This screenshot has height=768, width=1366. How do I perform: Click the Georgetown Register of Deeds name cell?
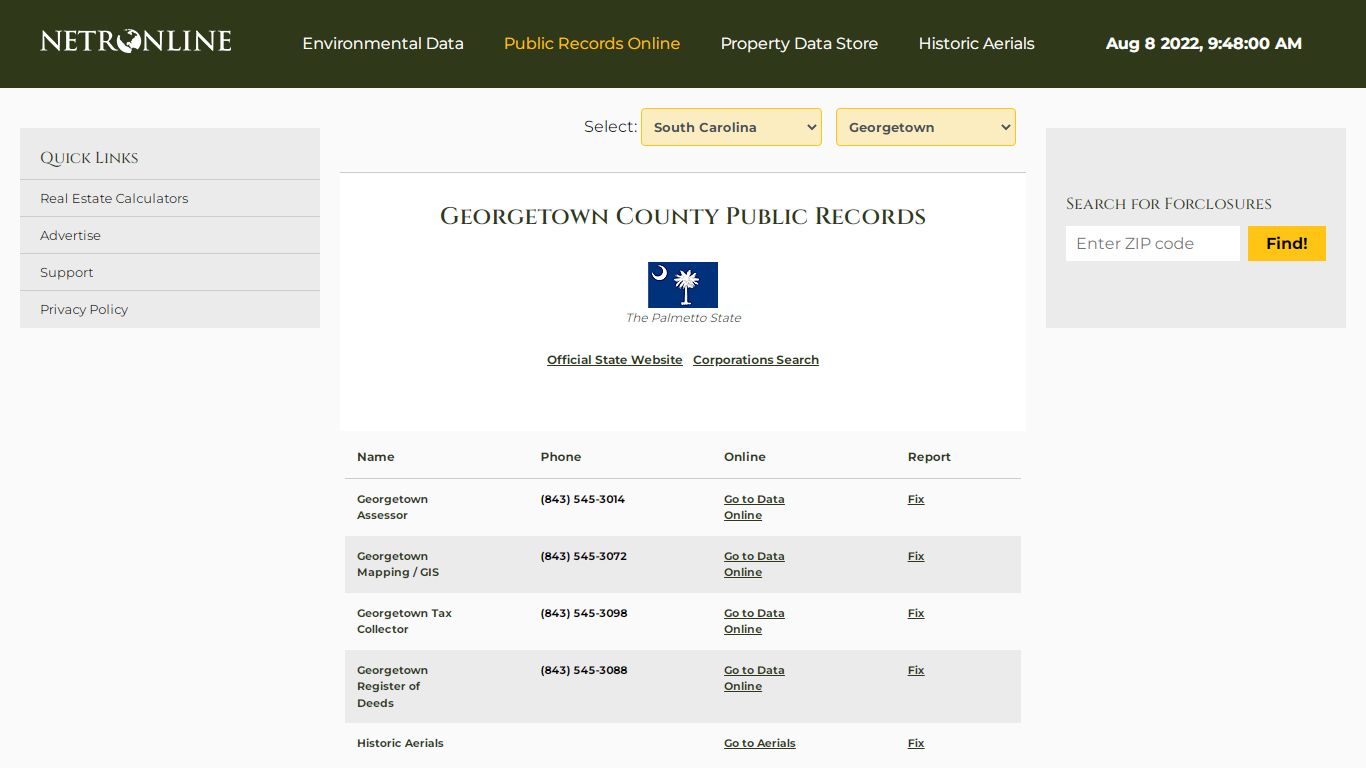tap(392, 686)
